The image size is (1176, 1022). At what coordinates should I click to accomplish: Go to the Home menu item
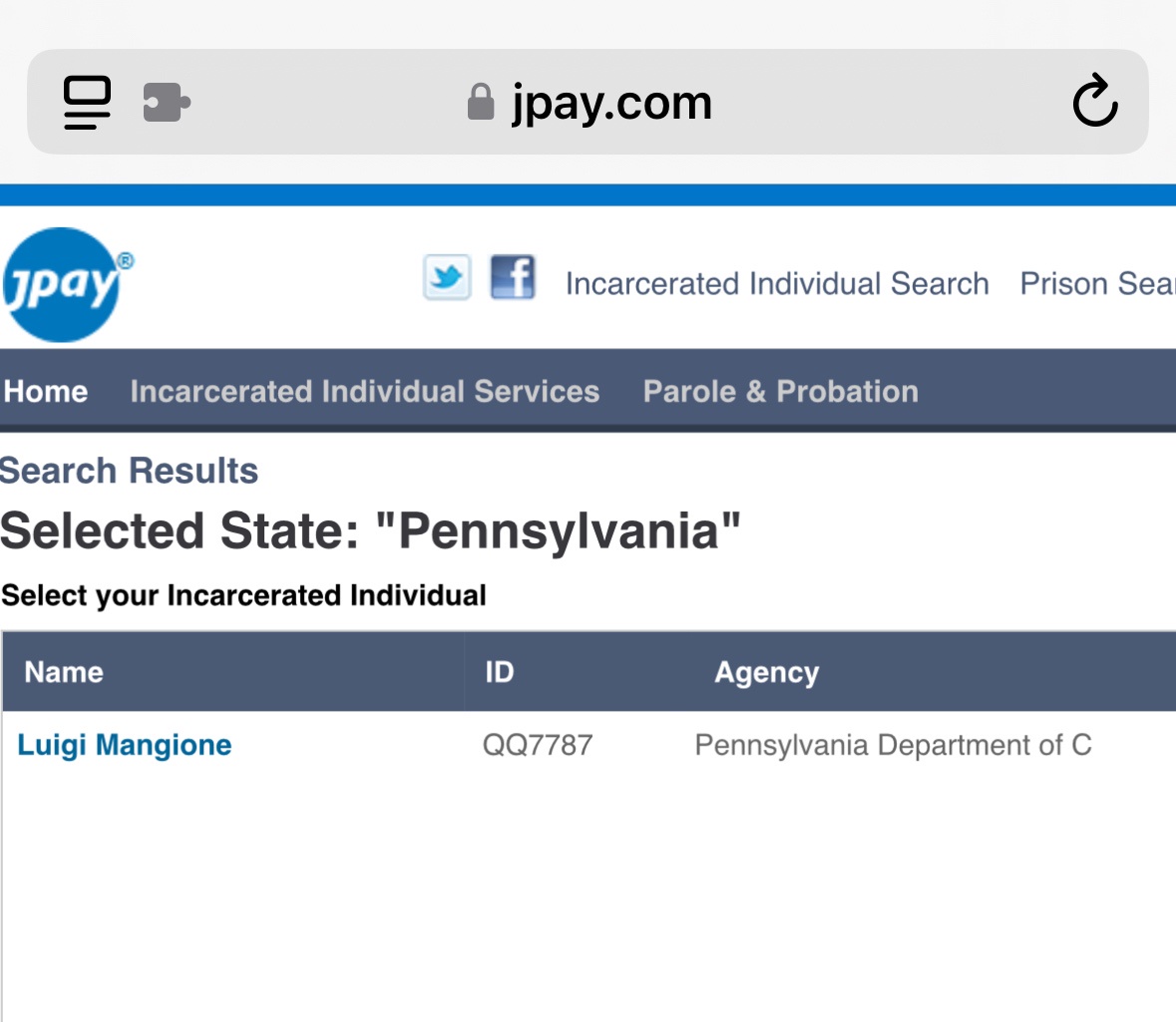(45, 392)
